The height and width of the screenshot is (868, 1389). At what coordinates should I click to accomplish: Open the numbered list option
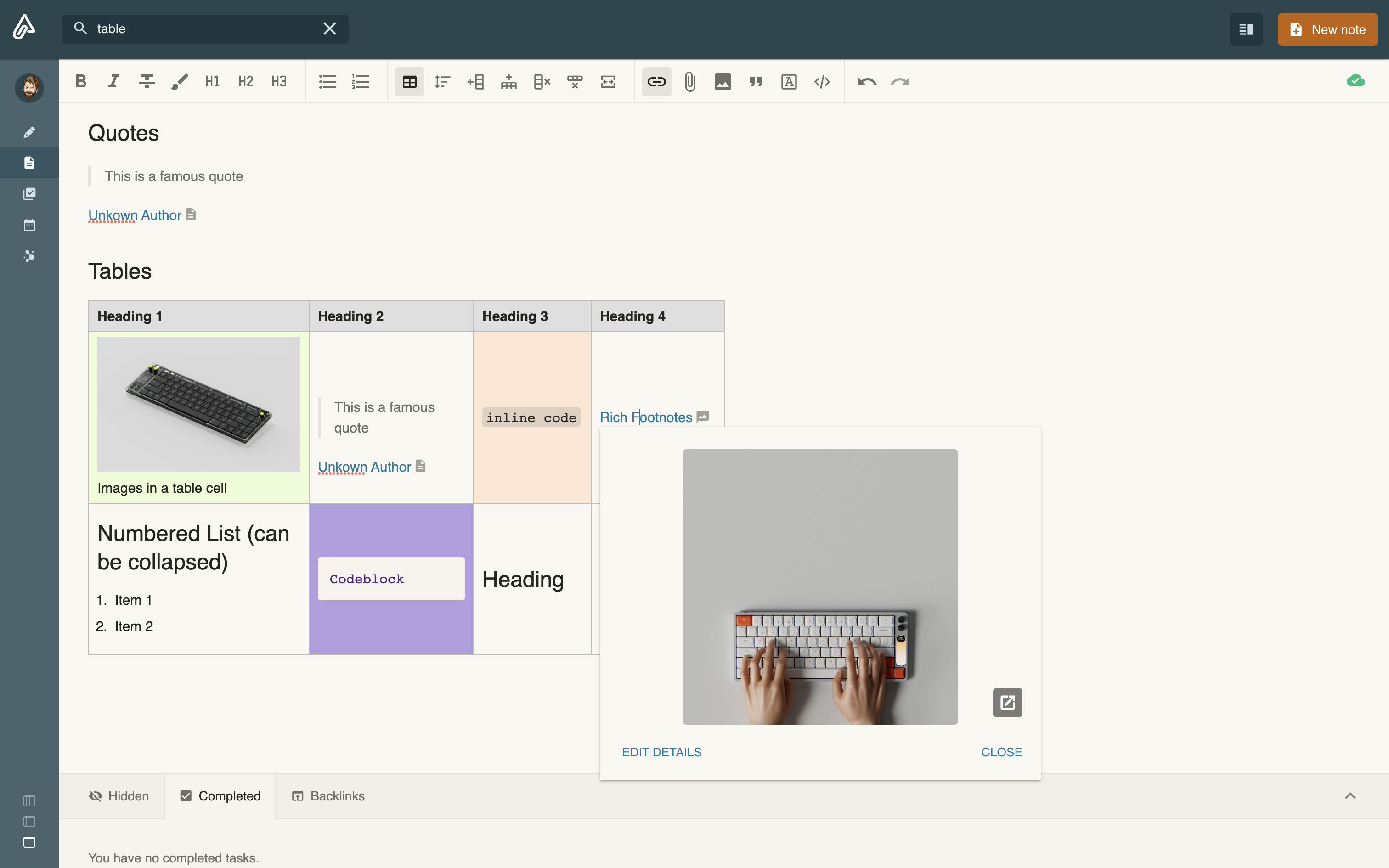tap(361, 81)
